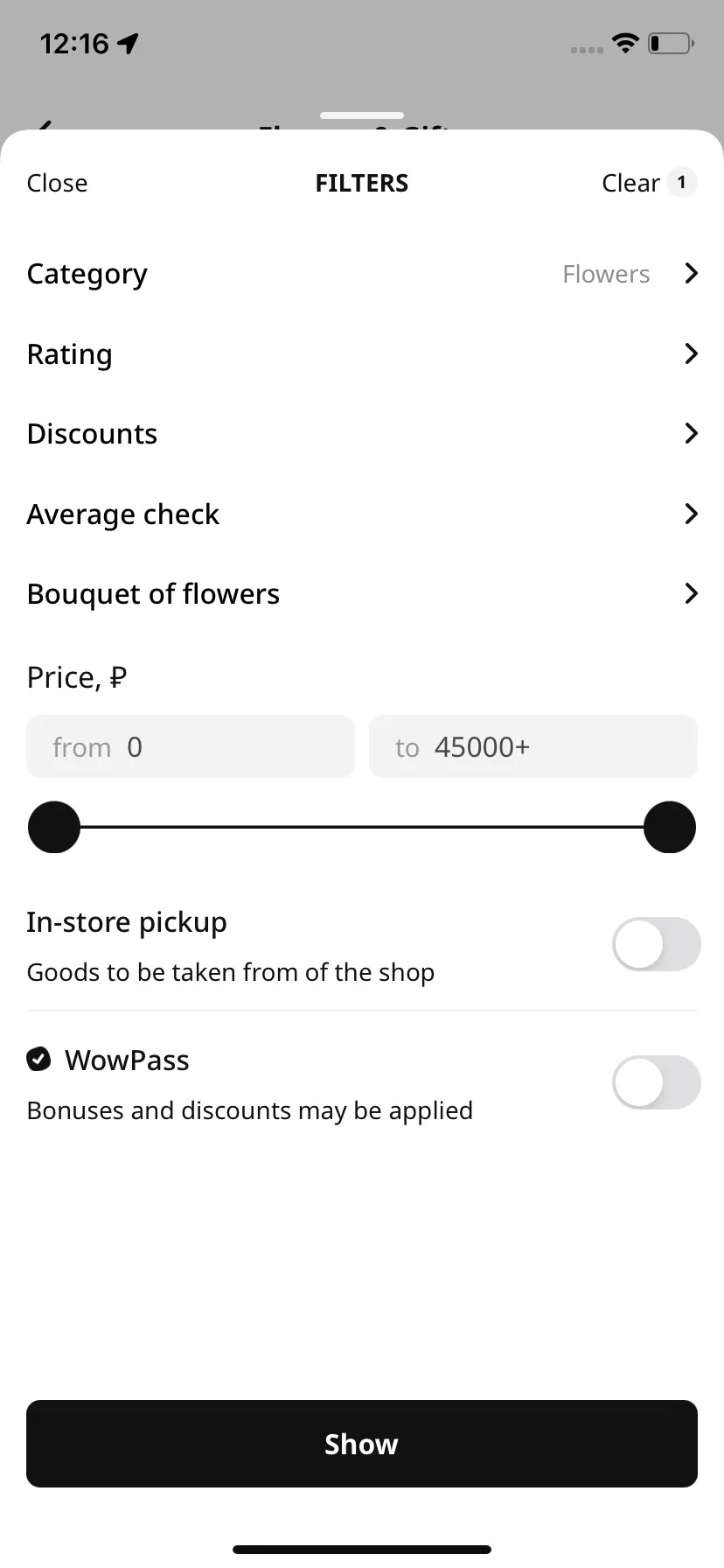Enable the In-store pickup switch
The image size is (724, 1568).
click(x=657, y=944)
